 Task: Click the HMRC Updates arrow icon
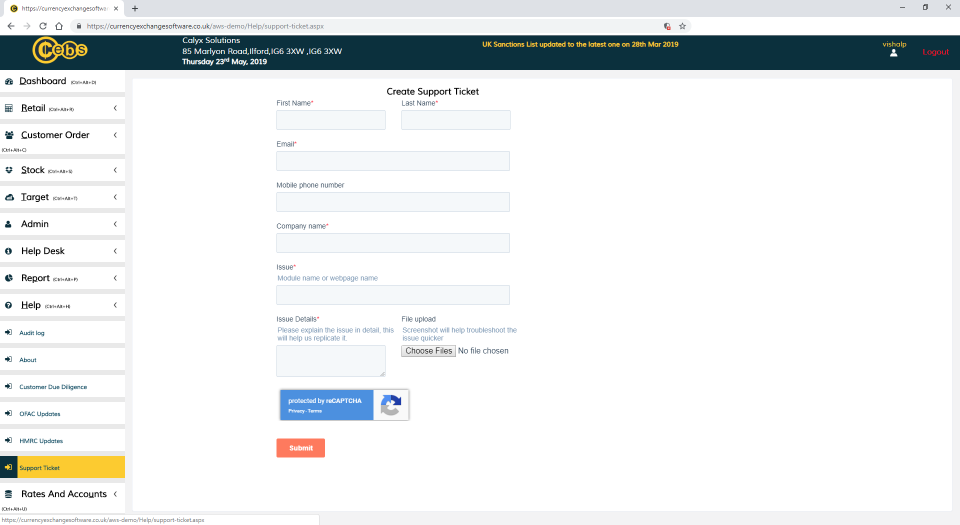9,440
